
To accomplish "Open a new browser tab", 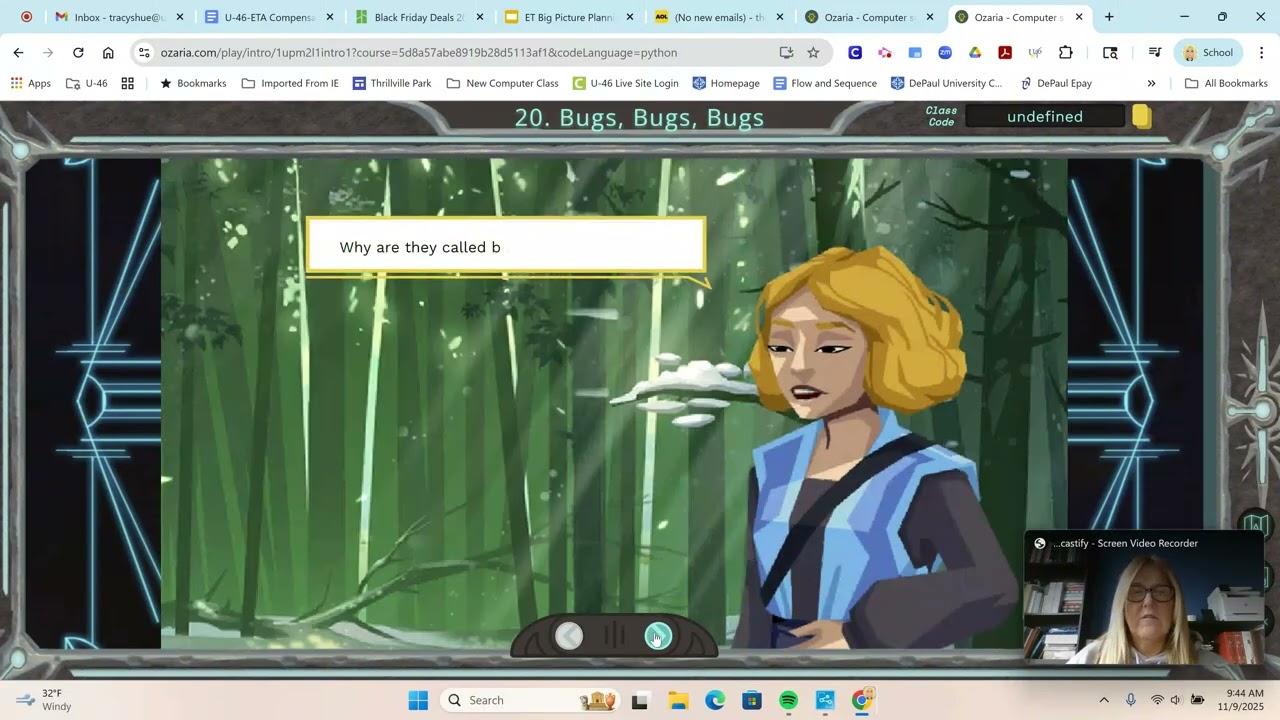I will pos(1109,17).
